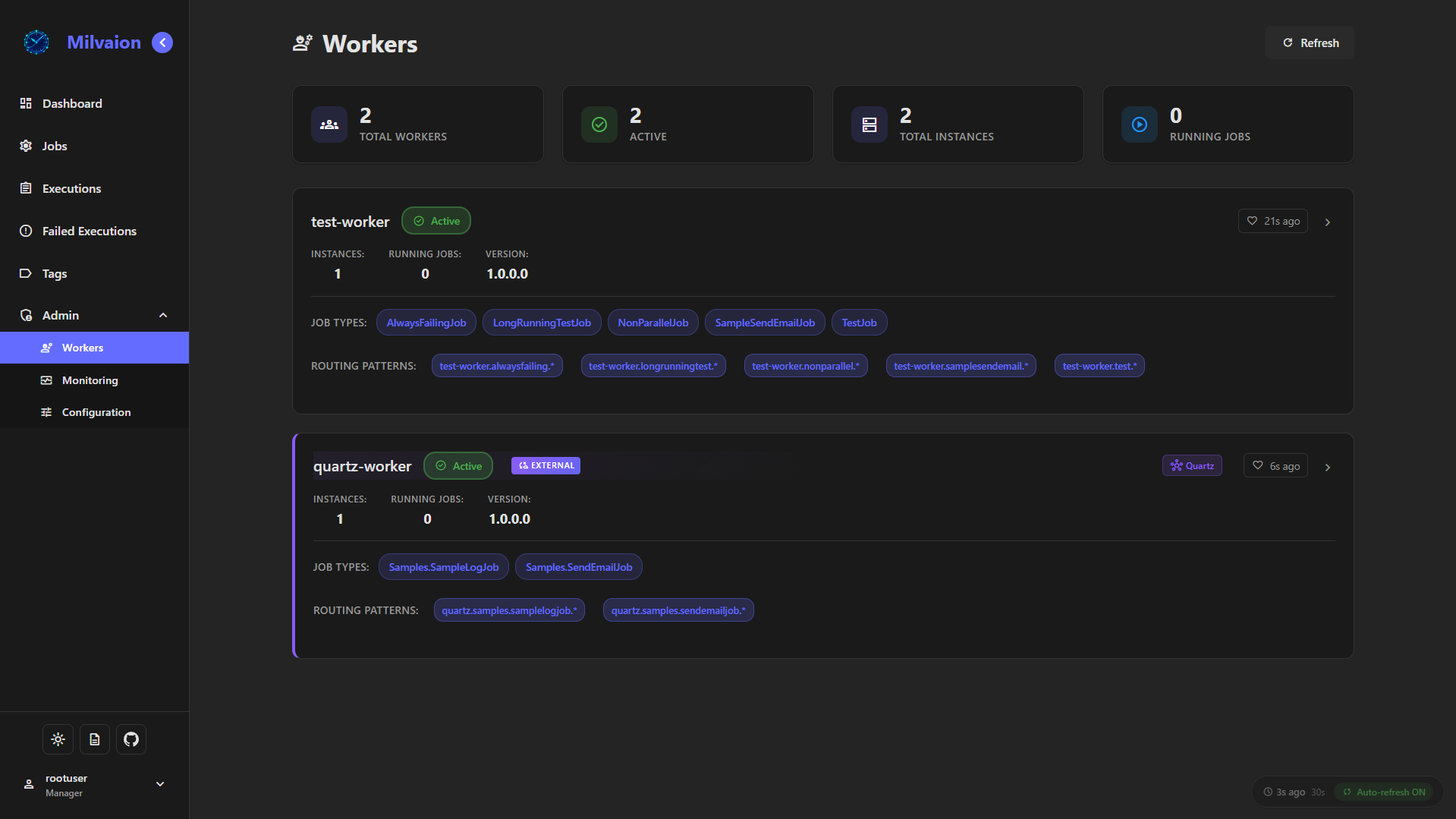
Task: Toggle the heart favorite on quartz-worker
Action: (x=1258, y=465)
